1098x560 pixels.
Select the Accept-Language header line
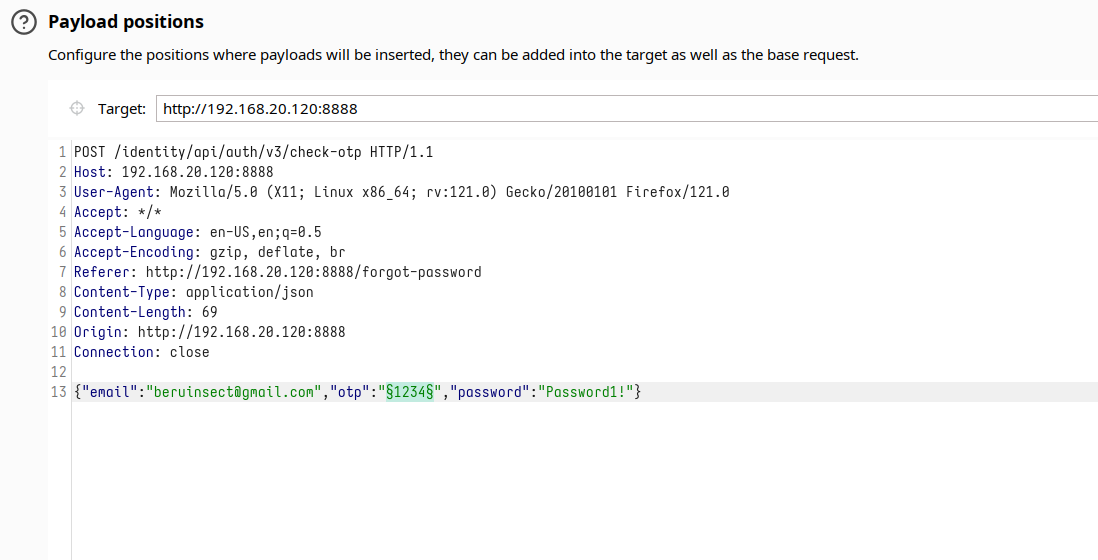(197, 232)
